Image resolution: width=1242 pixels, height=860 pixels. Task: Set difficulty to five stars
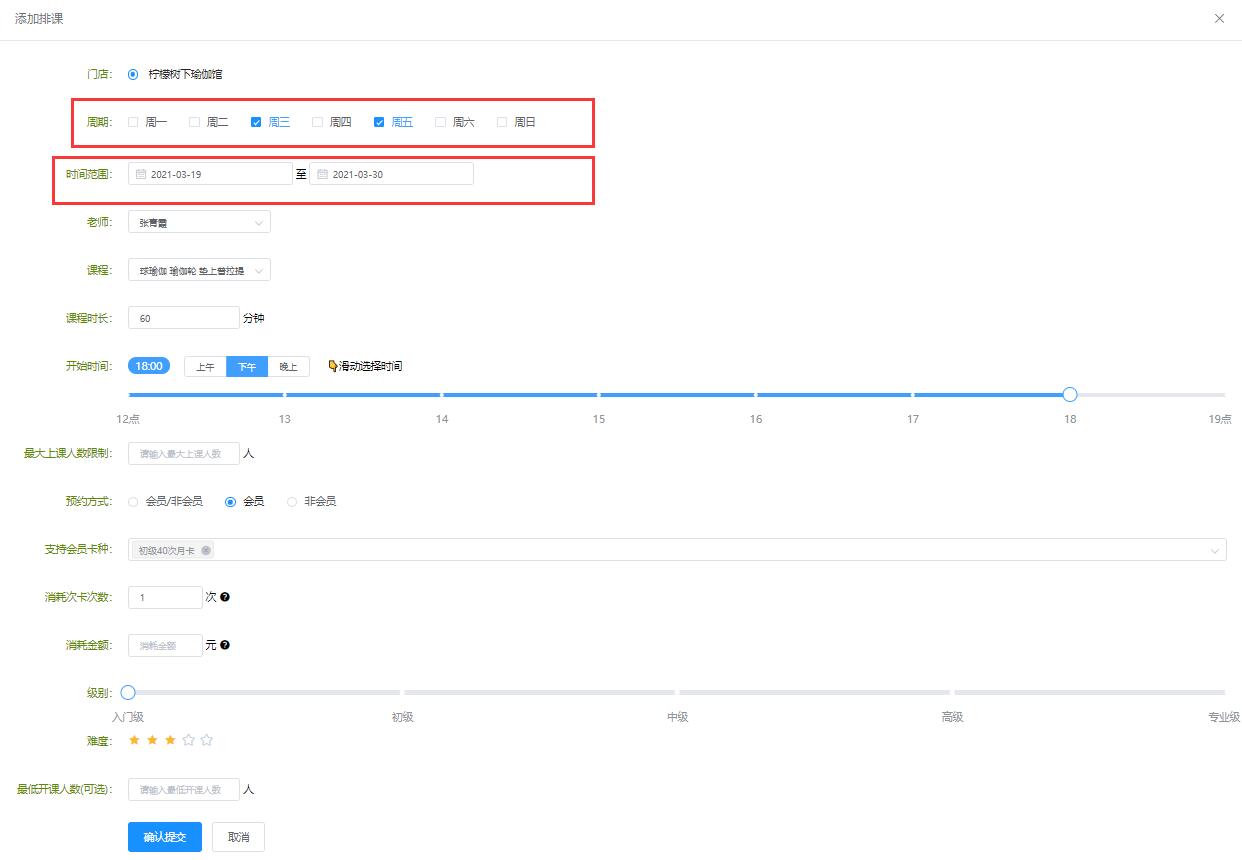coord(207,740)
